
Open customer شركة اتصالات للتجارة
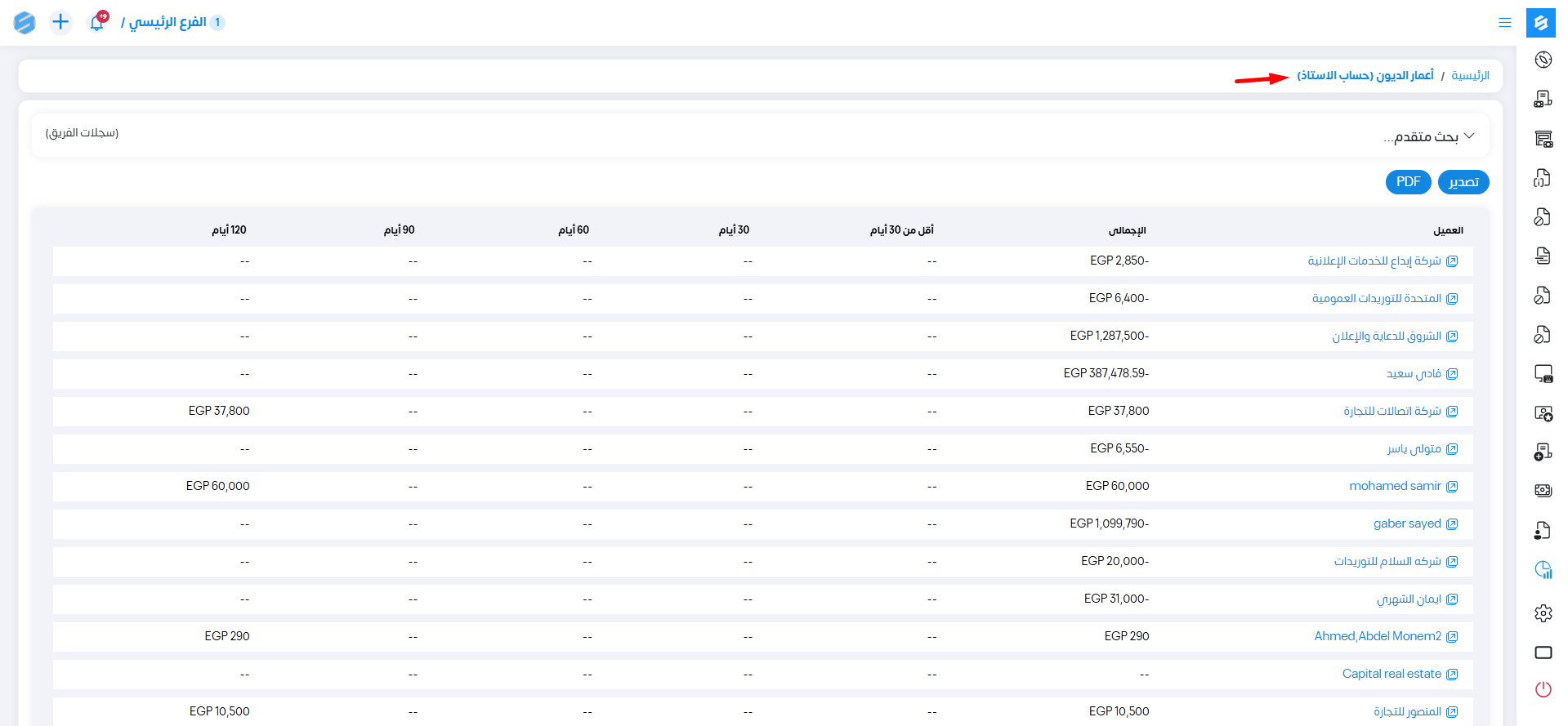point(1392,412)
